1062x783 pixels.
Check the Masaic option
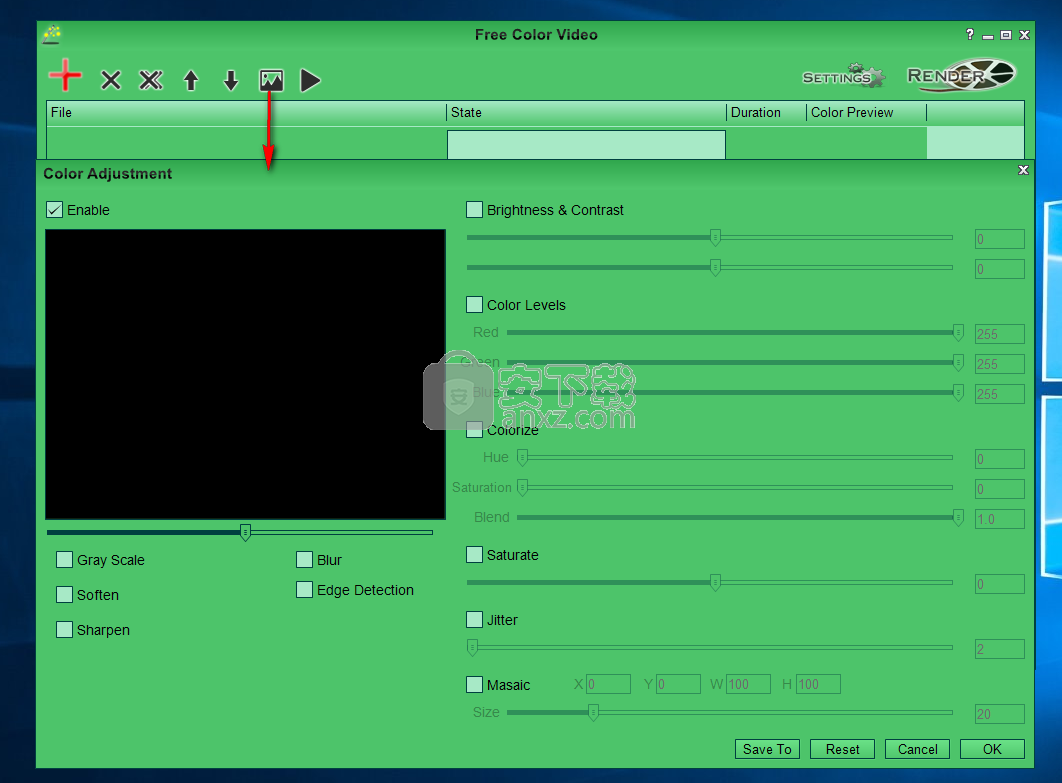[475, 685]
